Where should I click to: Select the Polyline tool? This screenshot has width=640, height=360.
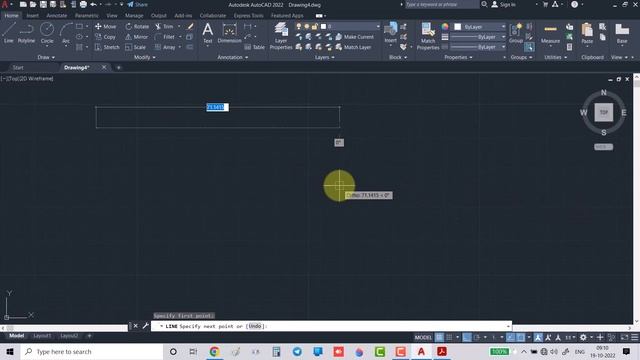pos(26,33)
